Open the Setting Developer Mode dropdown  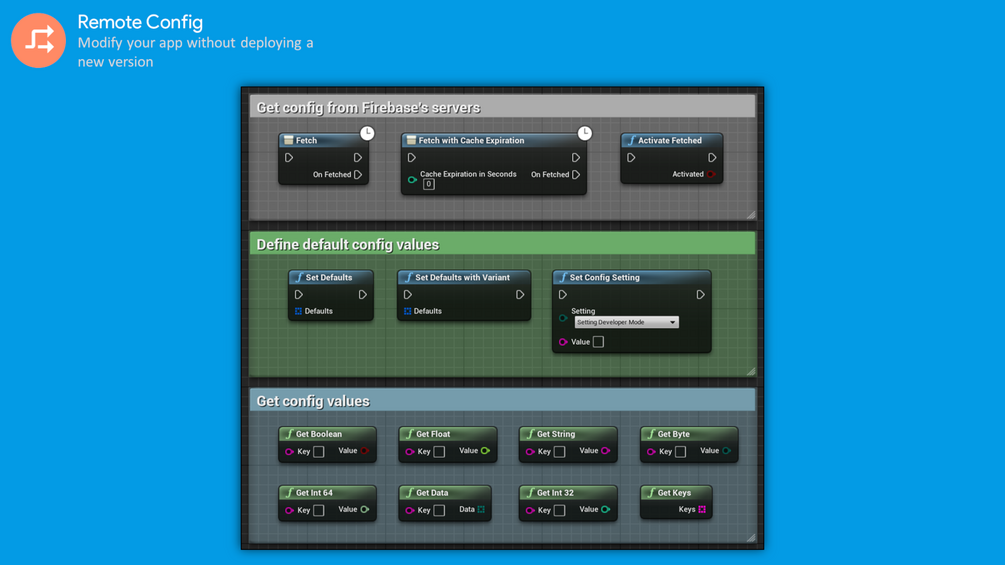click(626, 322)
